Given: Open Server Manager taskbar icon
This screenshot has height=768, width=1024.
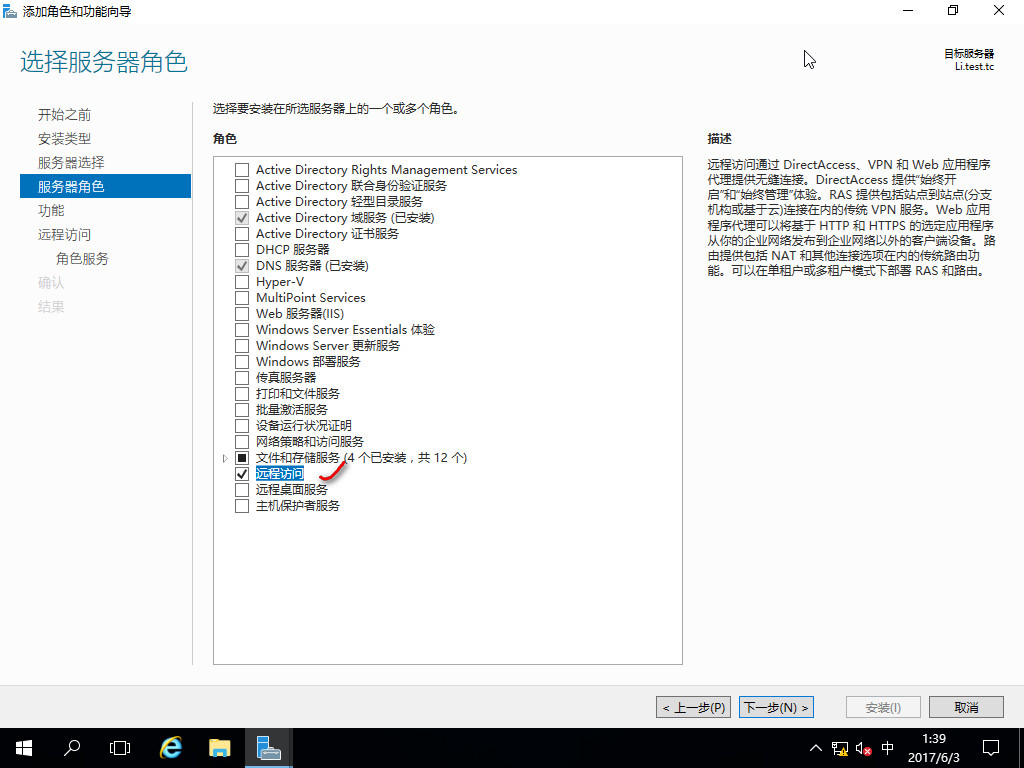Looking at the screenshot, I should coord(268,748).
